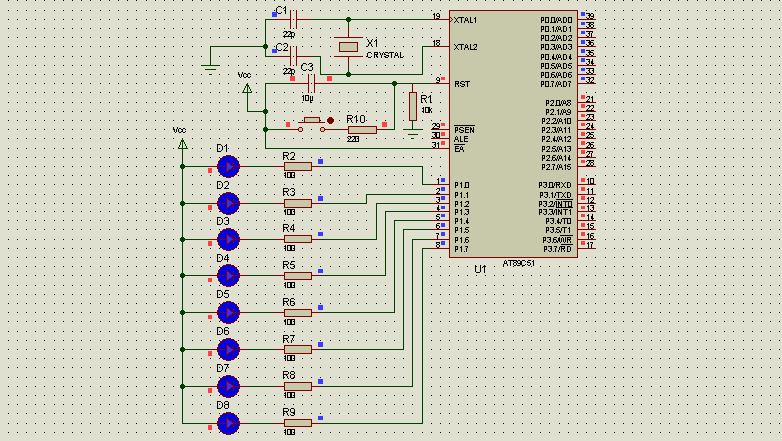Click resistor R2 body

point(298,167)
